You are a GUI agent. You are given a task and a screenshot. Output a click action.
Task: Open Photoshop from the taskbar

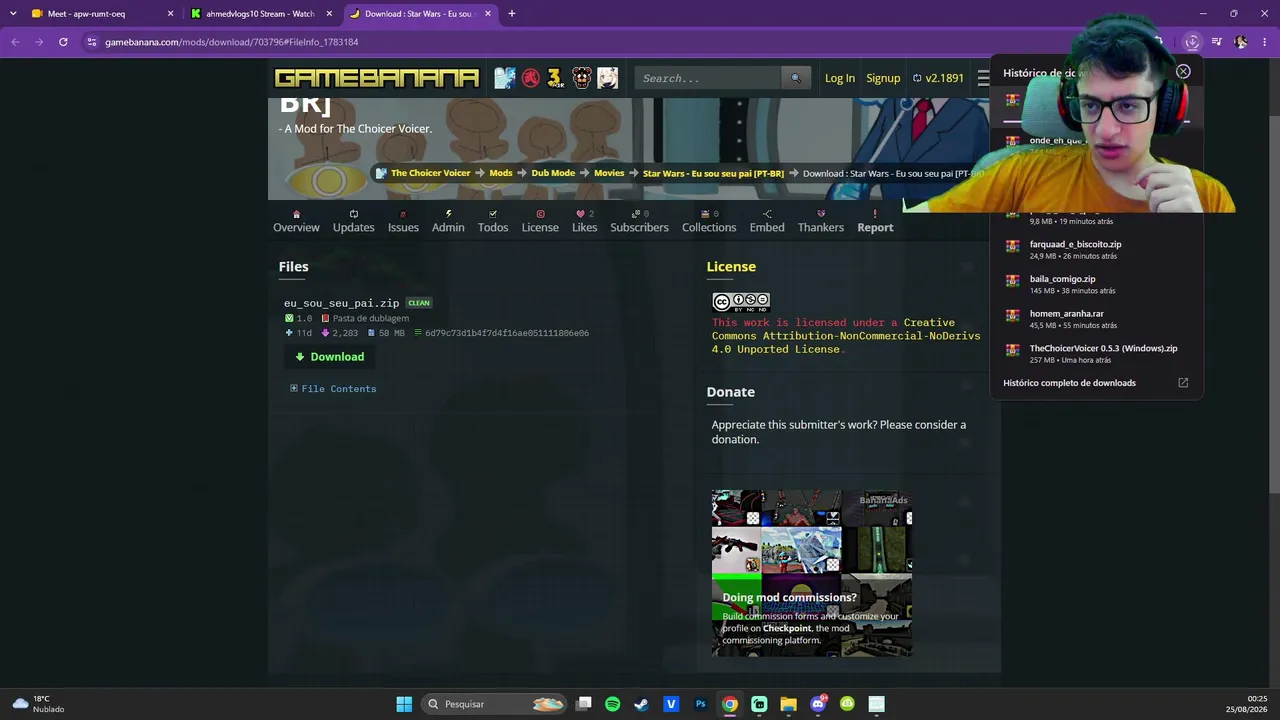700,704
